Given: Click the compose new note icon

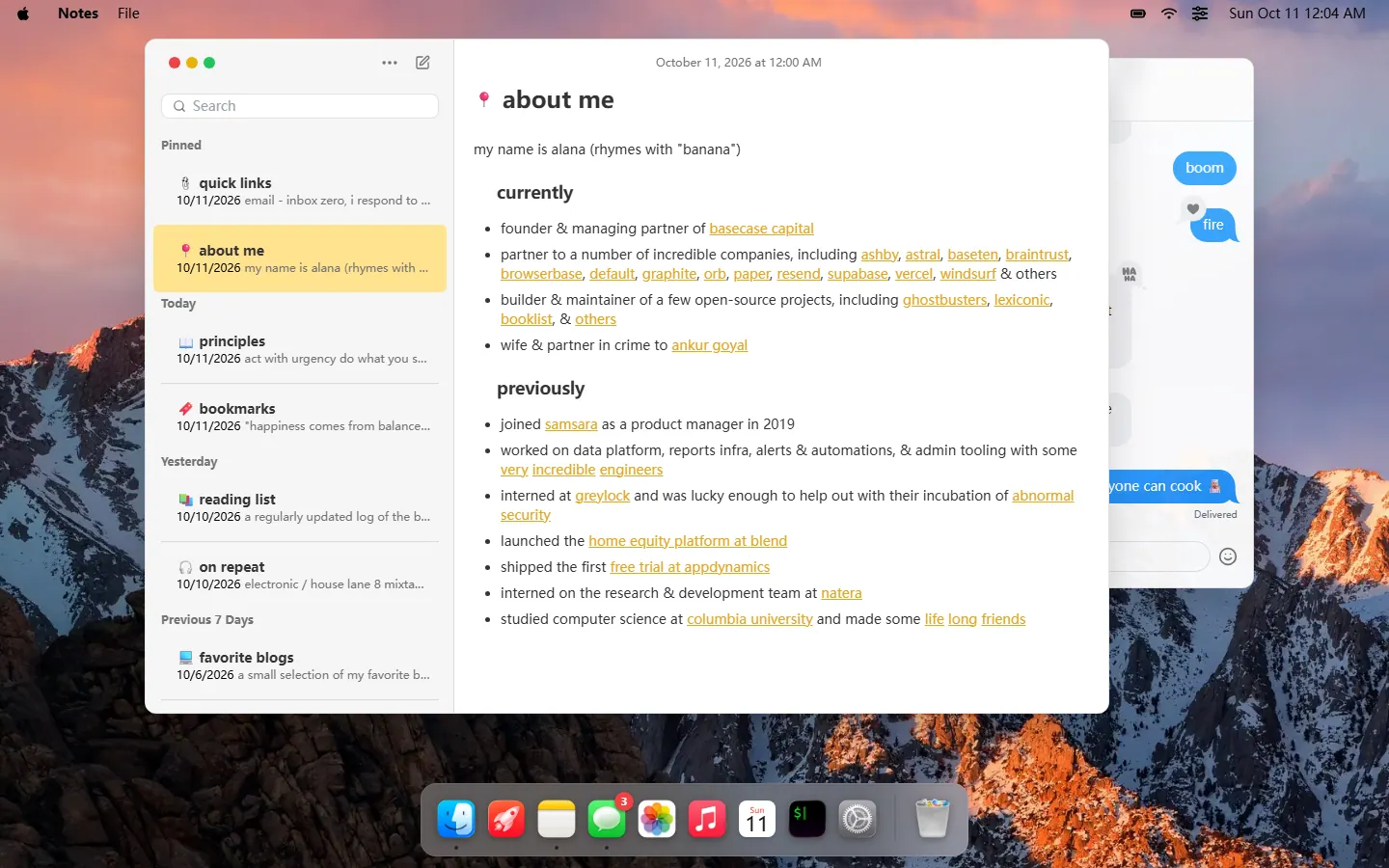Looking at the screenshot, I should click(x=422, y=63).
